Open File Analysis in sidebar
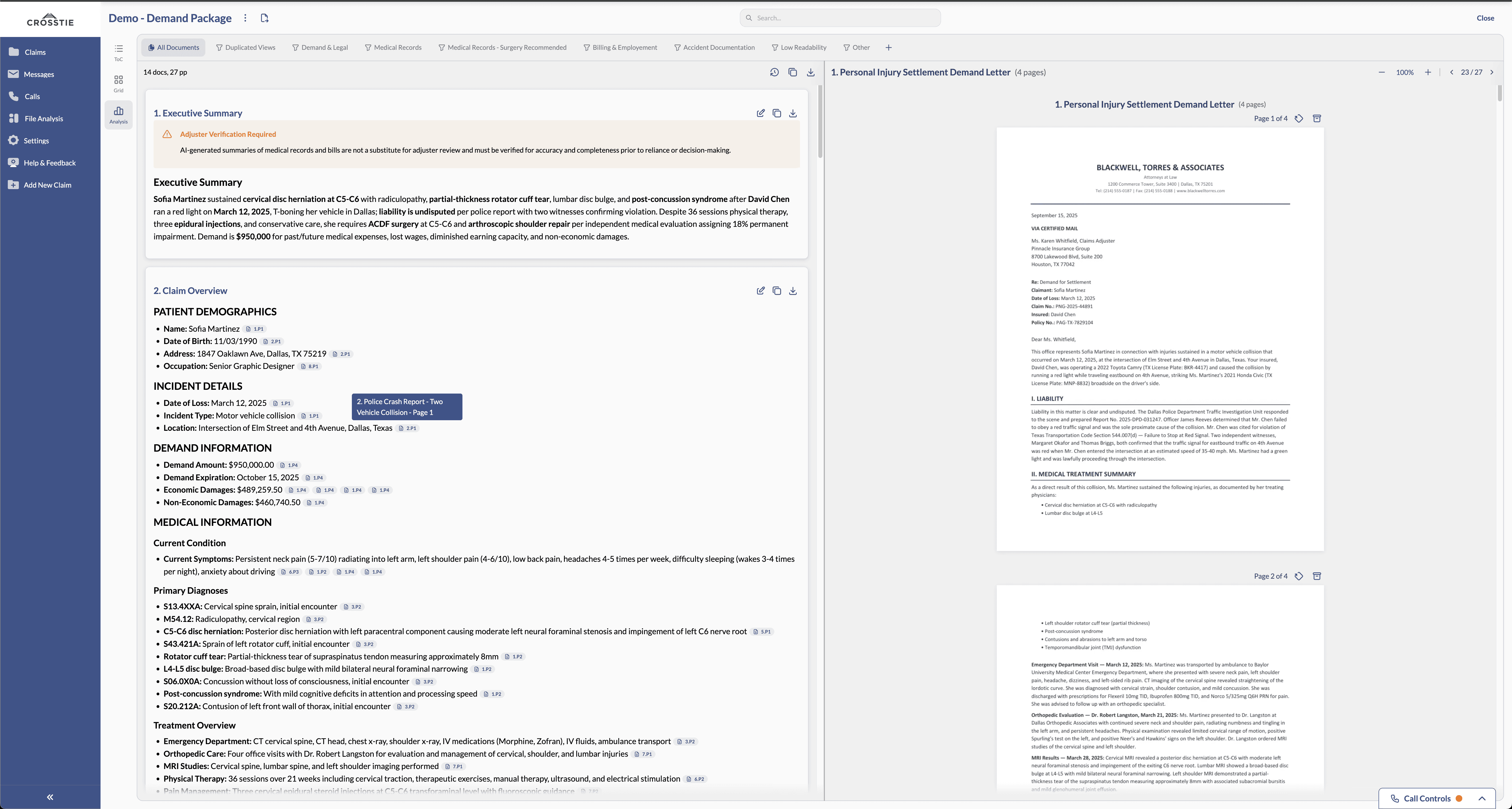1512x809 pixels. [x=43, y=119]
